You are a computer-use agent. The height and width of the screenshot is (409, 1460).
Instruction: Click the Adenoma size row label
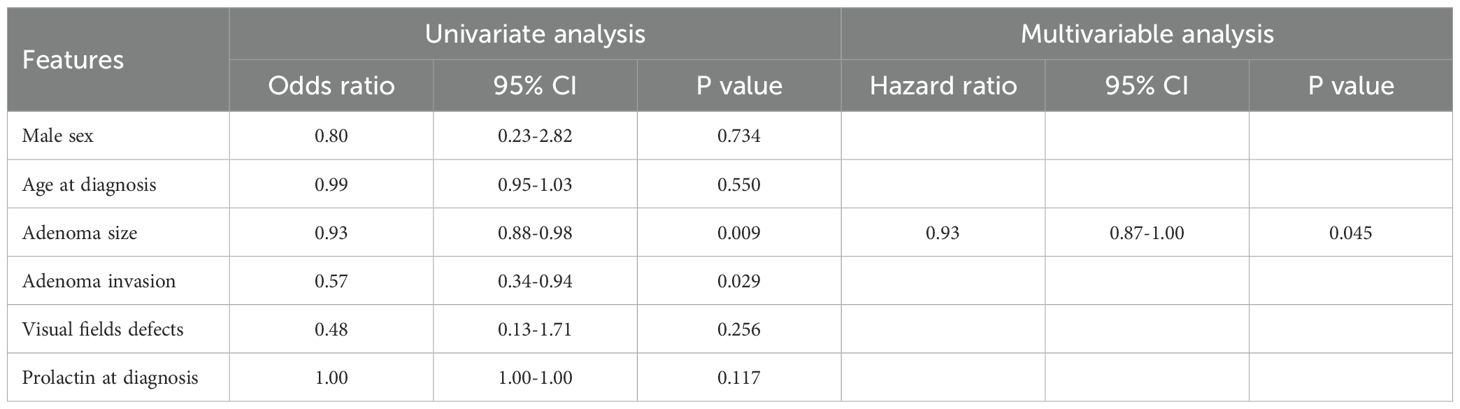point(73,232)
